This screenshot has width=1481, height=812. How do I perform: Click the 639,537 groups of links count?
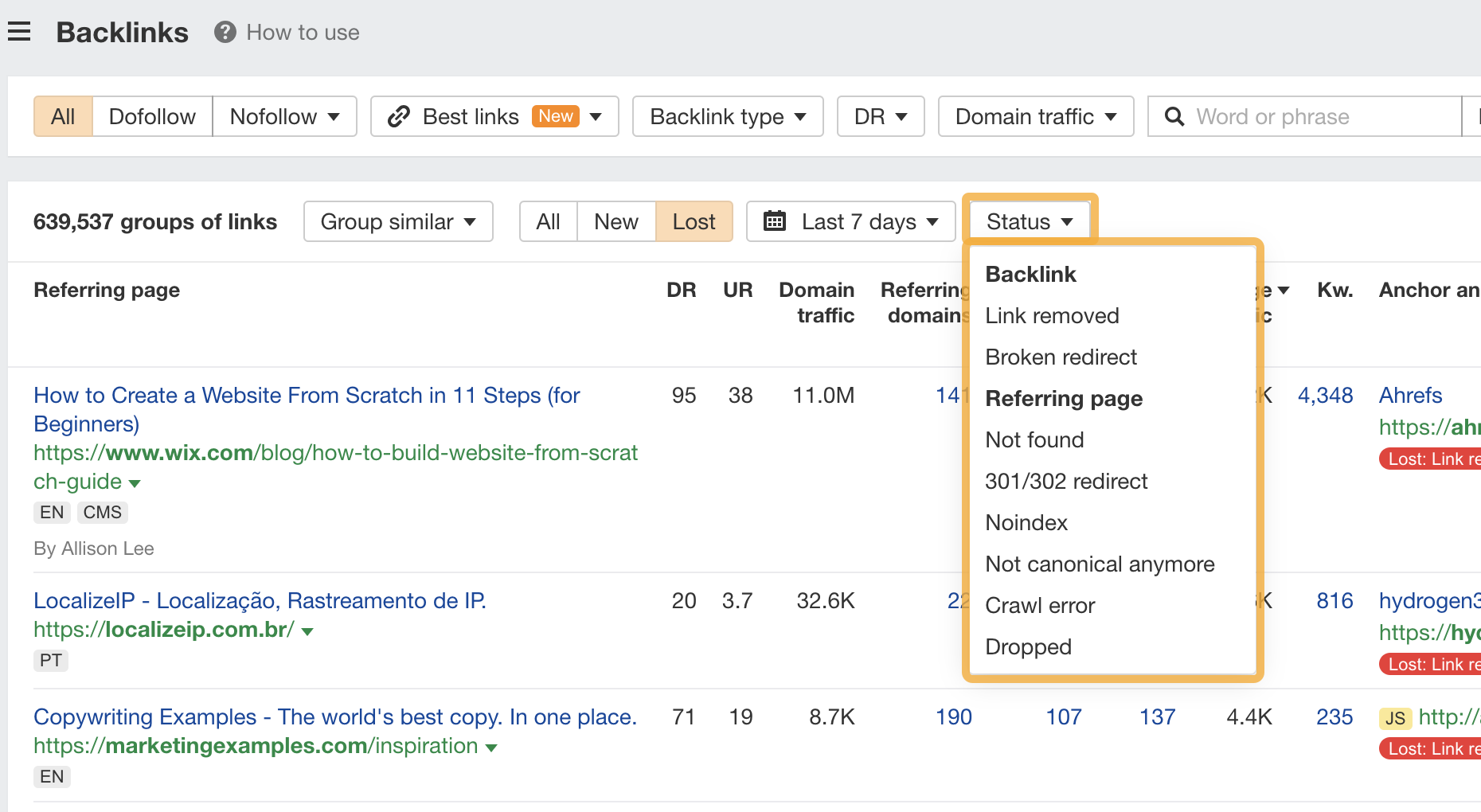[x=155, y=222]
